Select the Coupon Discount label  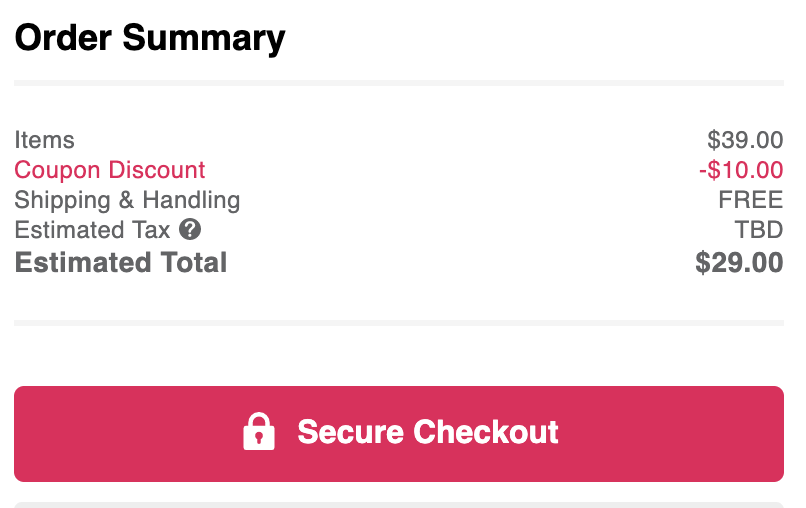pyautogui.click(x=109, y=170)
